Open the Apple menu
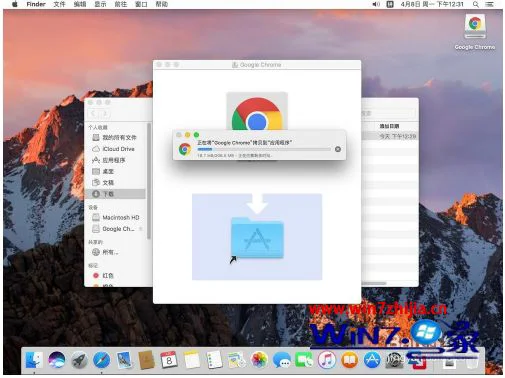This screenshot has width=505, height=378. point(15,4)
